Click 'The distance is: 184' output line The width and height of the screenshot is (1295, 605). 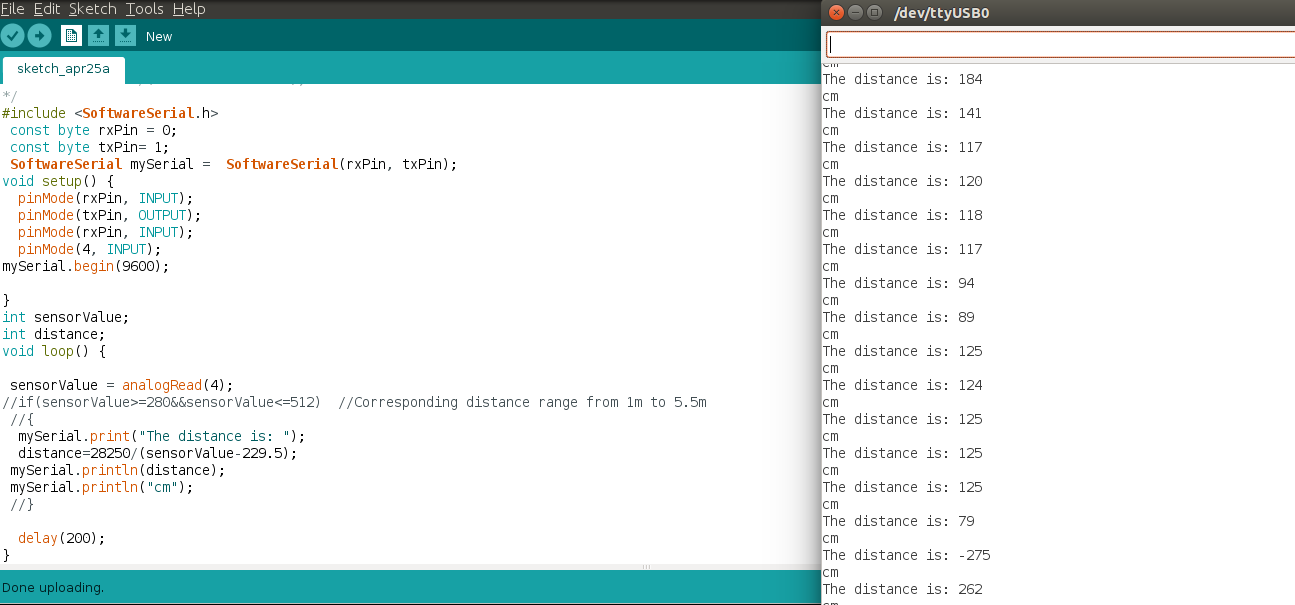902,79
